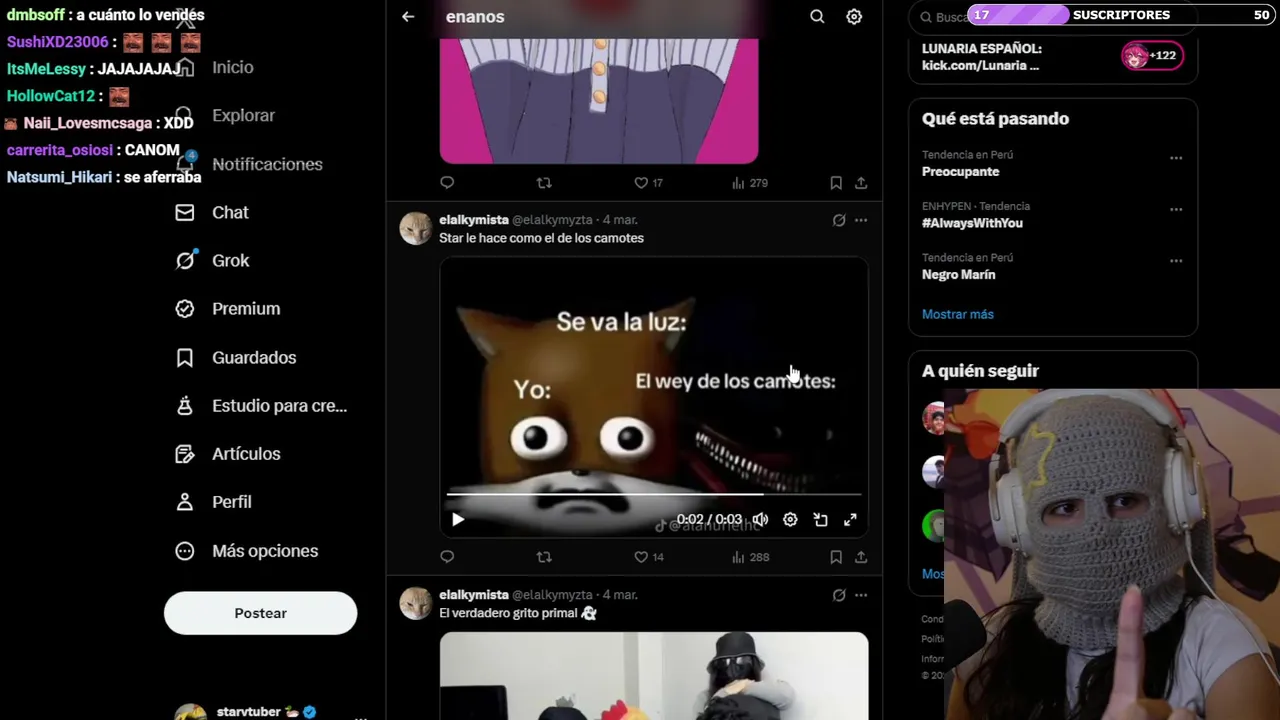Screen dimensions: 1280x720
Task: Play the Se va la luz video
Action: [458, 520]
